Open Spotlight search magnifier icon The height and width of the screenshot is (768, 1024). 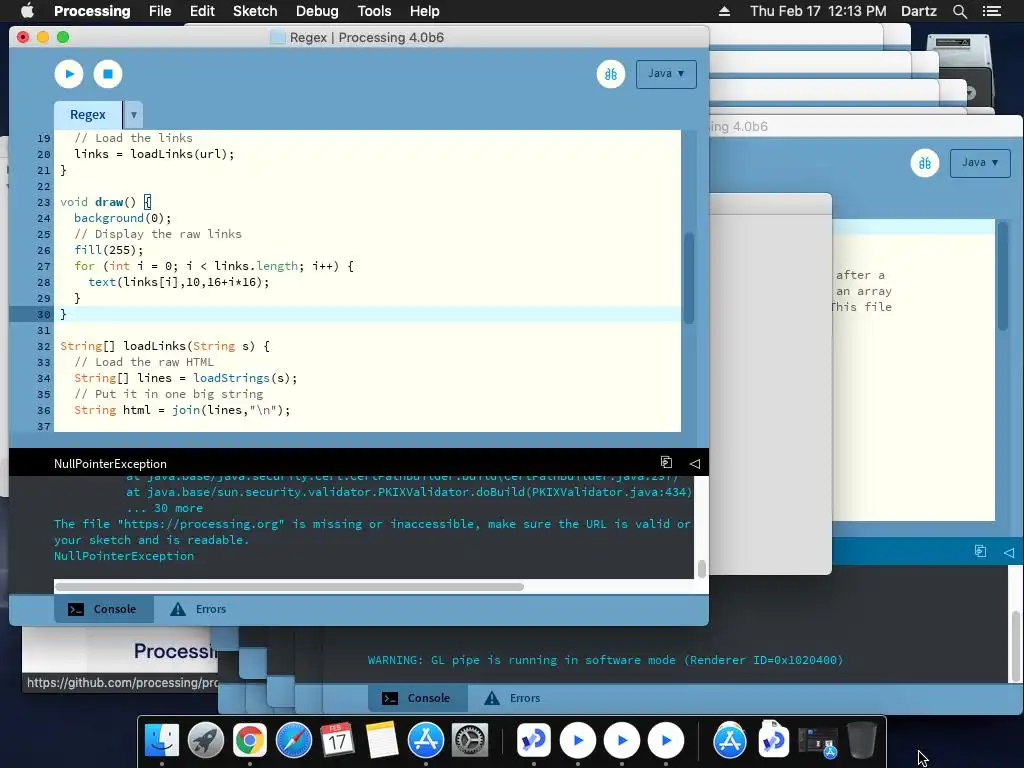(959, 11)
